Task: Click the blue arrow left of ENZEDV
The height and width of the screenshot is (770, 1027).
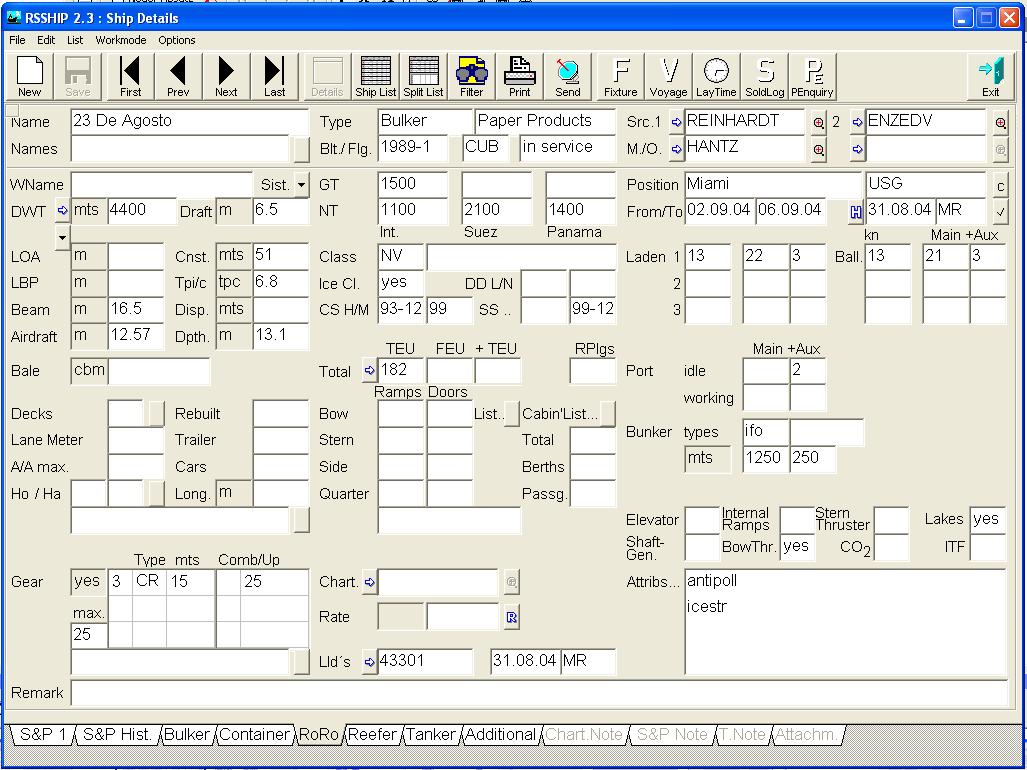Action: 857,122
